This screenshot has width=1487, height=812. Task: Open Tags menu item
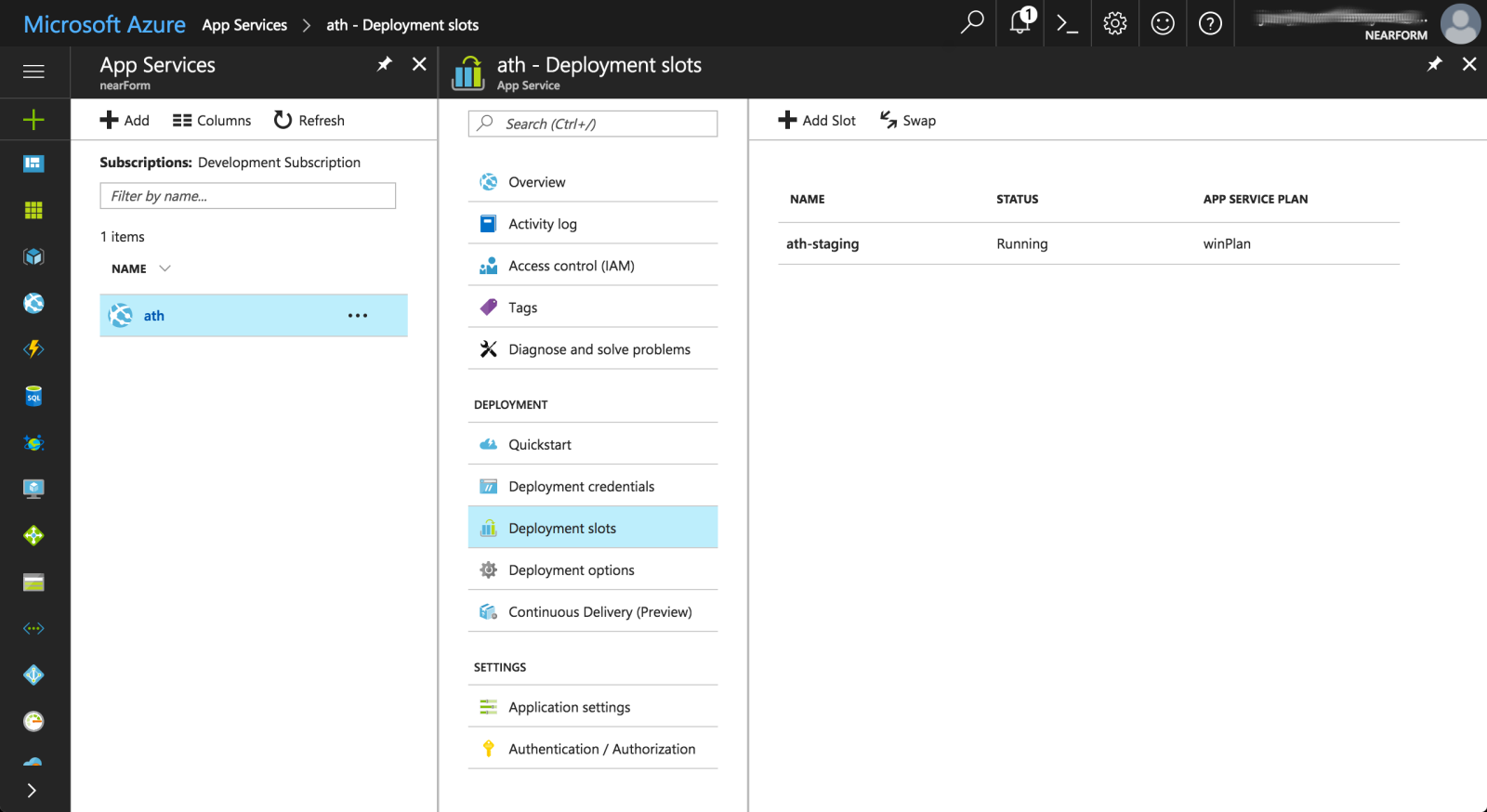pos(593,308)
